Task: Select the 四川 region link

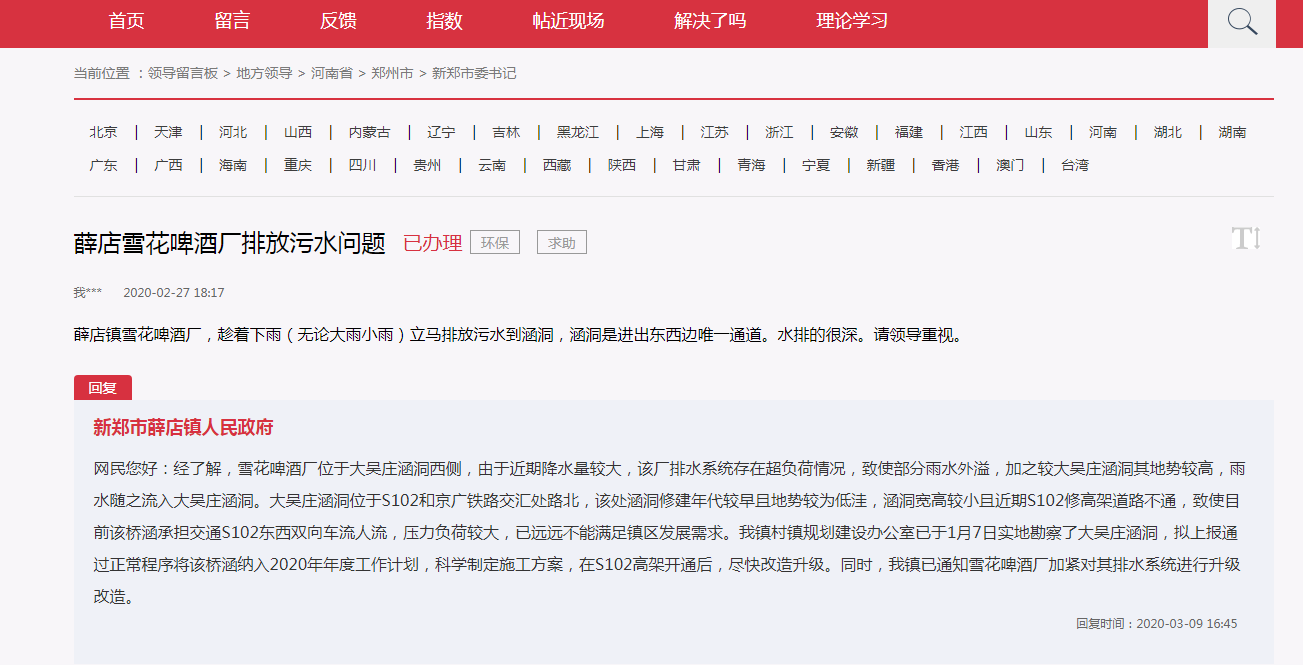Action: click(x=363, y=165)
